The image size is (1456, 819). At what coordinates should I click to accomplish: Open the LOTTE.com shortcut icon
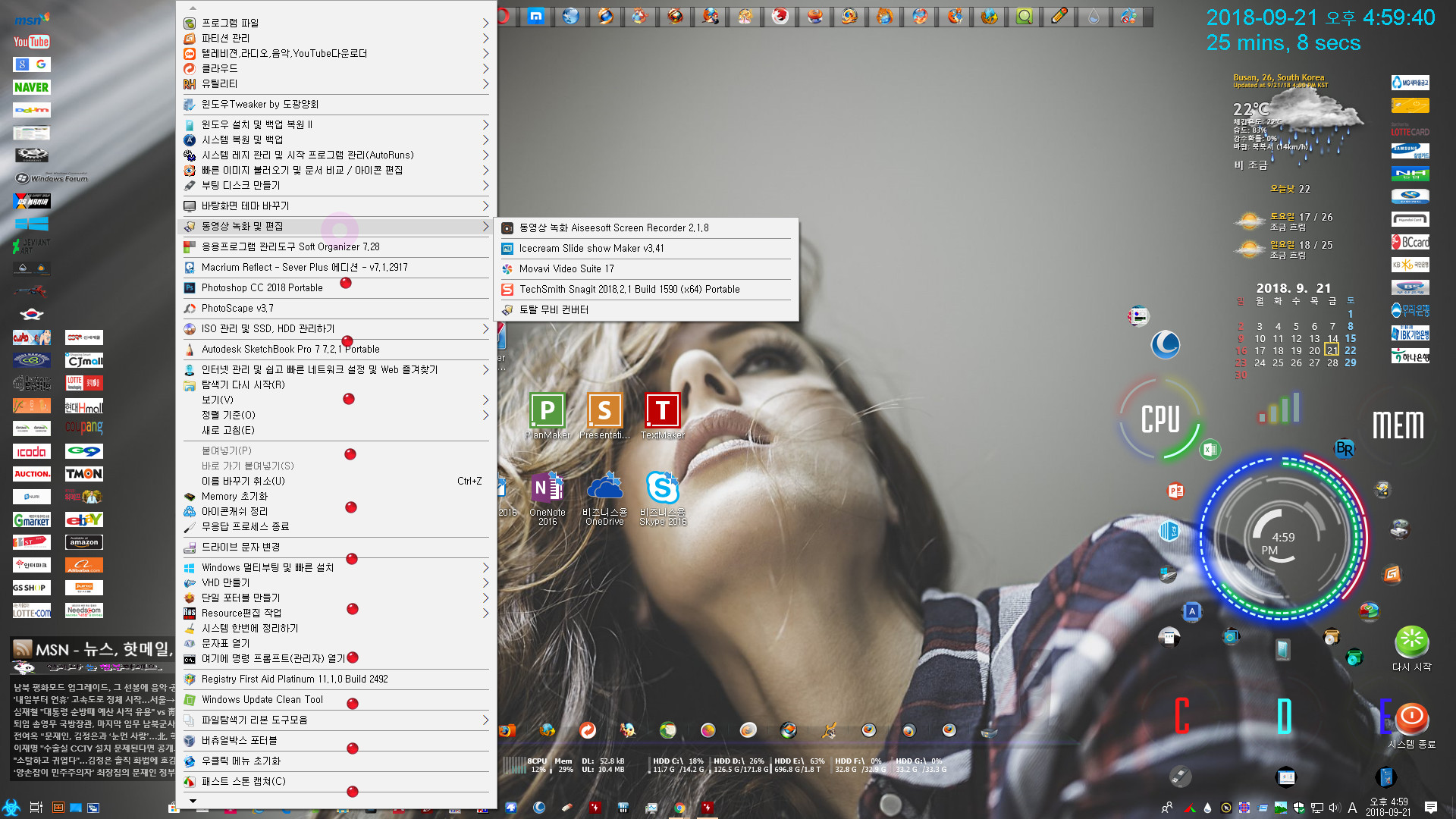click(x=31, y=610)
